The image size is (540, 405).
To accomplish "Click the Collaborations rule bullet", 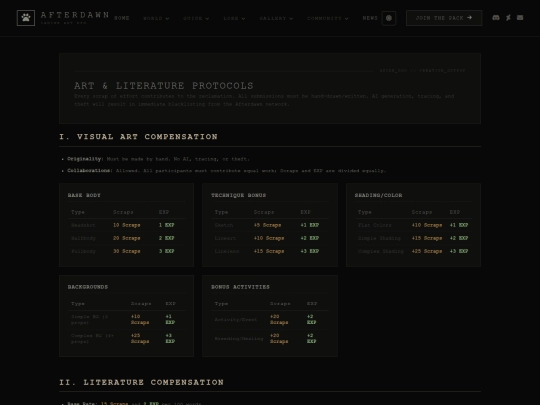I will 227,170.
